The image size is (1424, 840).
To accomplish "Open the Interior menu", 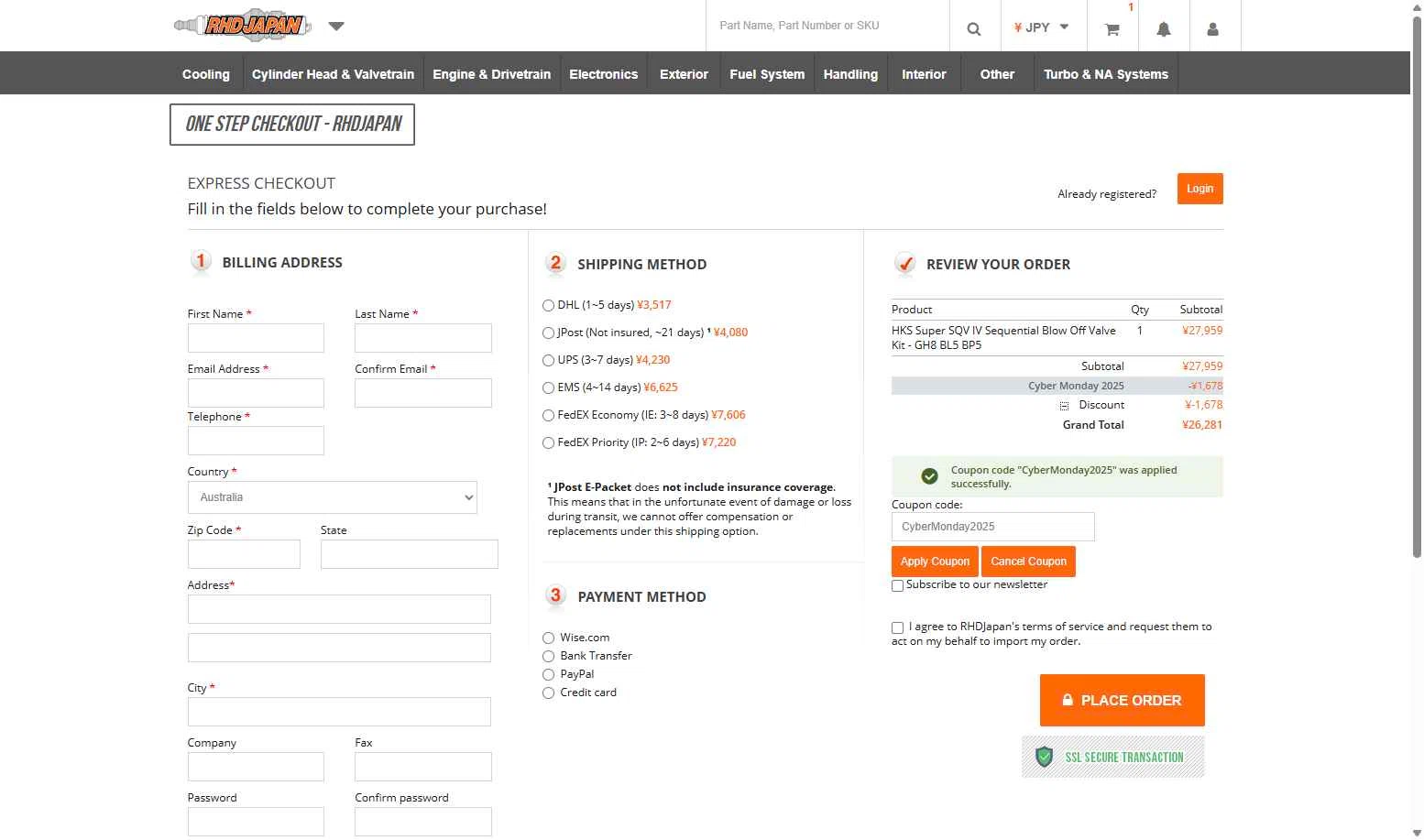I will pyautogui.click(x=924, y=74).
